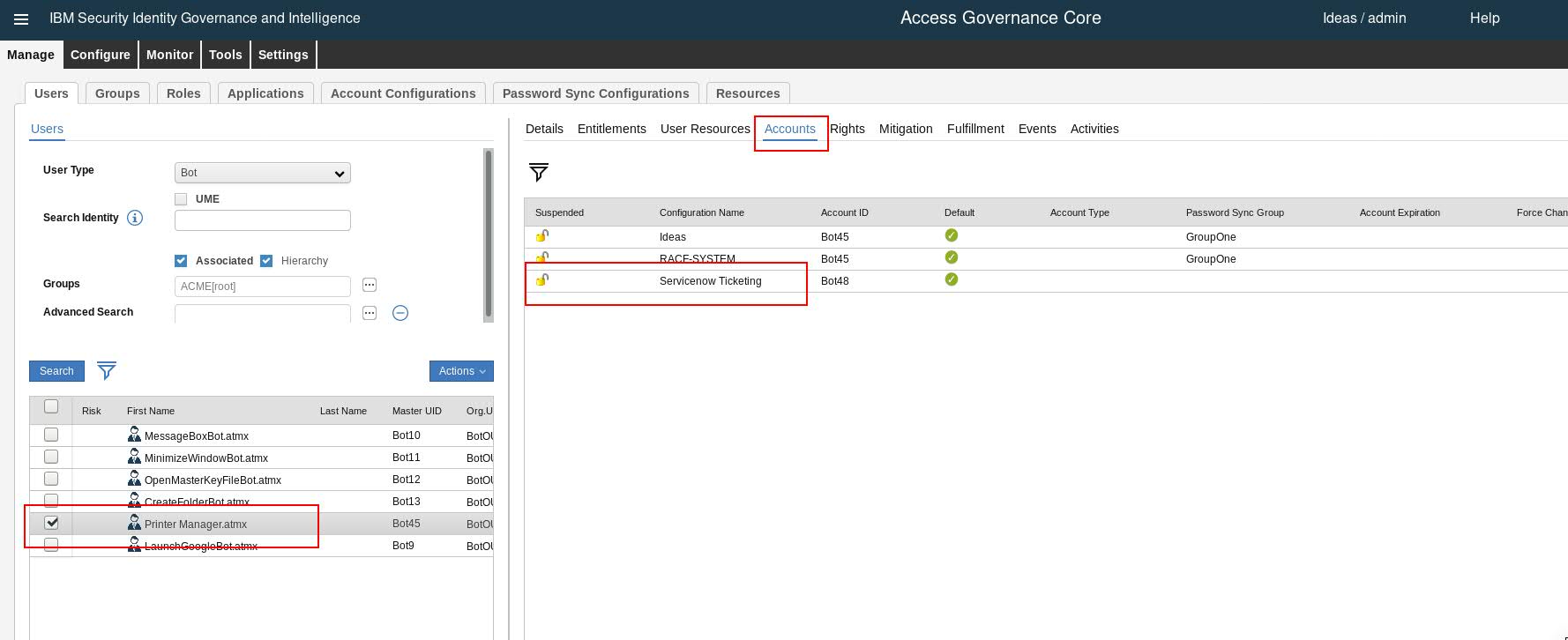Click the First Name column header

tap(151, 411)
